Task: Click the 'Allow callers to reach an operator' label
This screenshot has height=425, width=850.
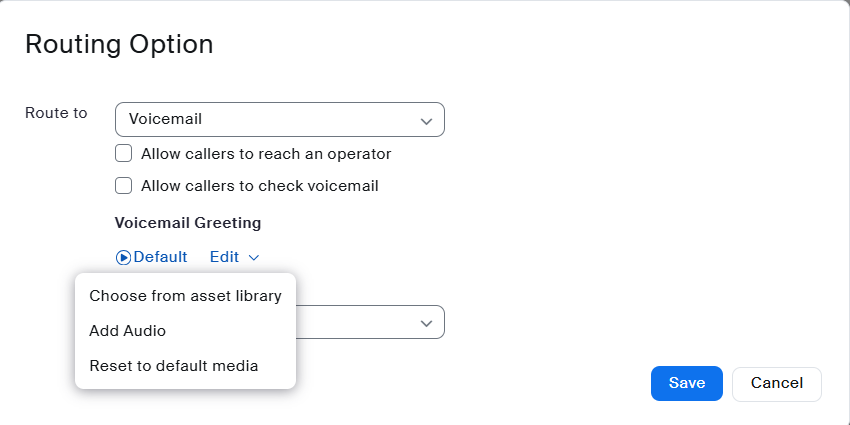Action: [x=266, y=154]
